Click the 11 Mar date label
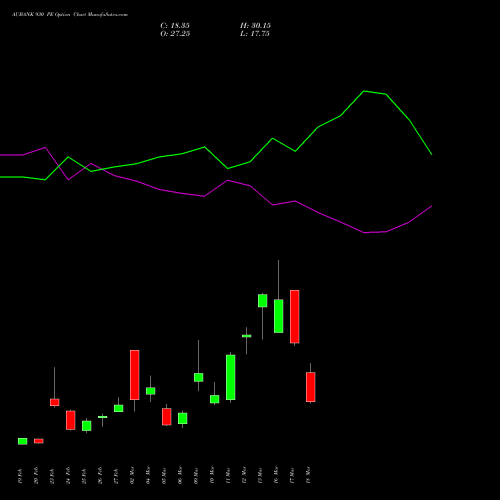The image size is (500, 500). tap(228, 475)
